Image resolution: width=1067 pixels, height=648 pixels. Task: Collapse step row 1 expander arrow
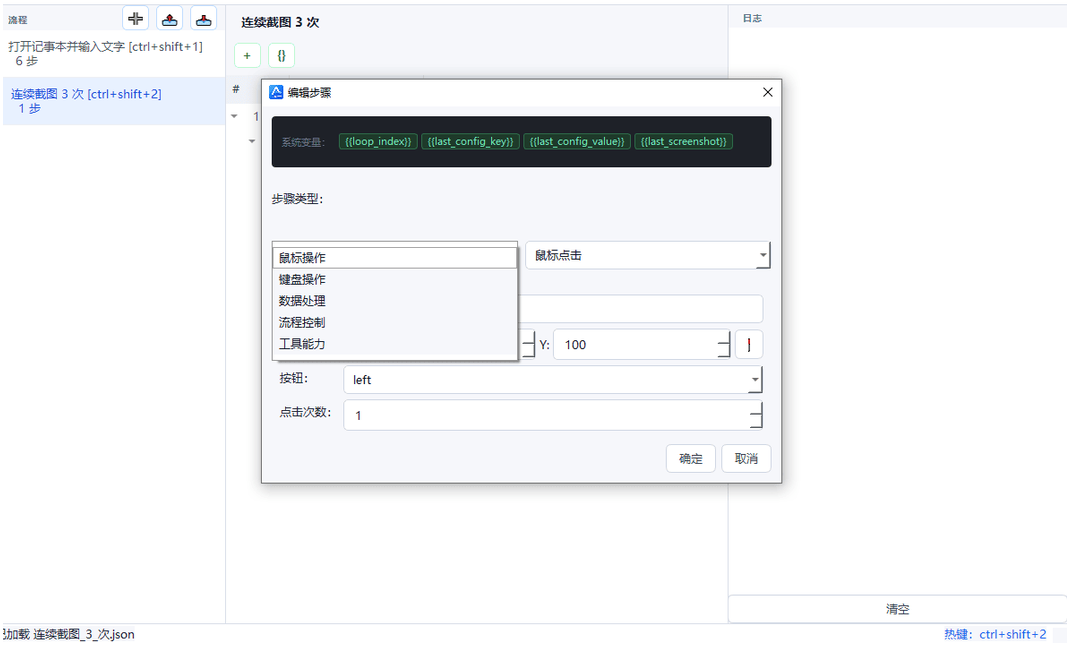(234, 116)
